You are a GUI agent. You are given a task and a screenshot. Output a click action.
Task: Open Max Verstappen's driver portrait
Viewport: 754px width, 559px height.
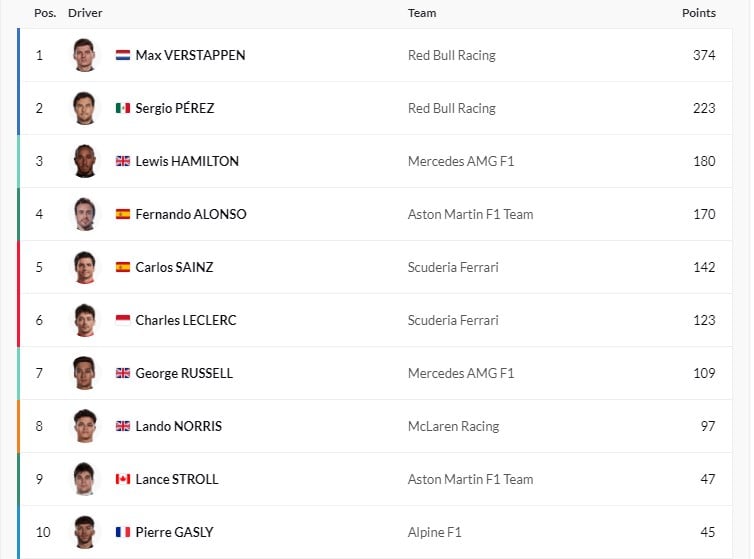click(x=85, y=55)
